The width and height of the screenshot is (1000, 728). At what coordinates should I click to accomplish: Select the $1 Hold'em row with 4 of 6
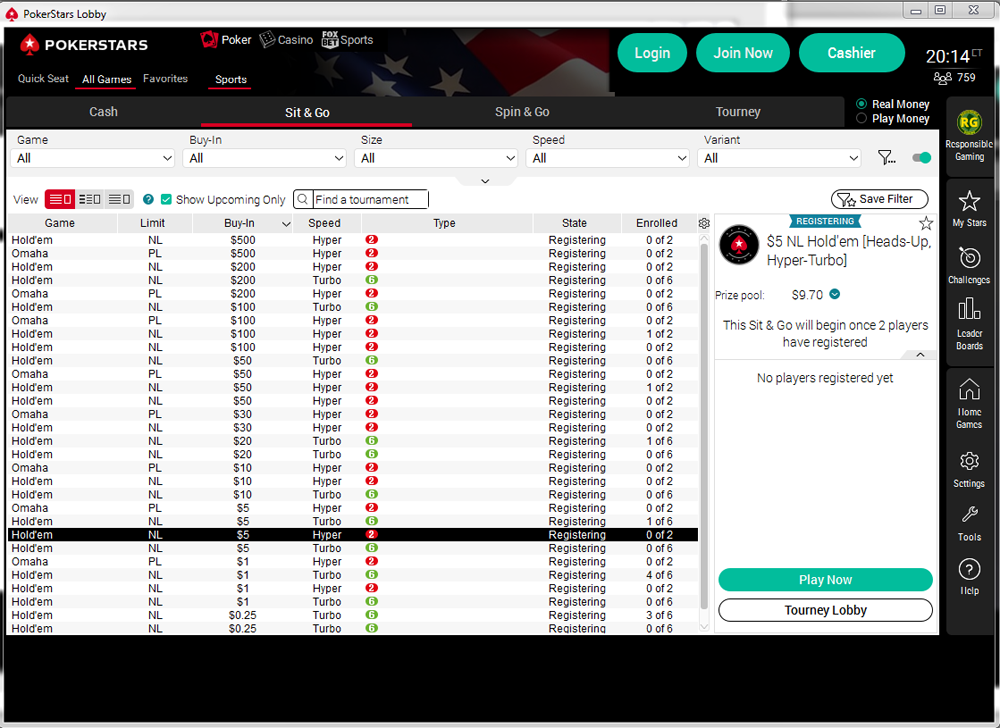[353, 575]
